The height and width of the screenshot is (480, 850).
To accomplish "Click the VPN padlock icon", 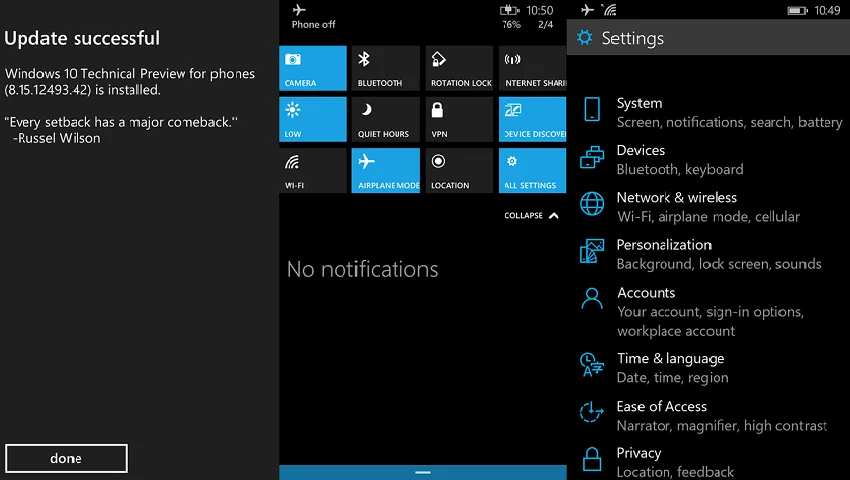I will (437, 110).
